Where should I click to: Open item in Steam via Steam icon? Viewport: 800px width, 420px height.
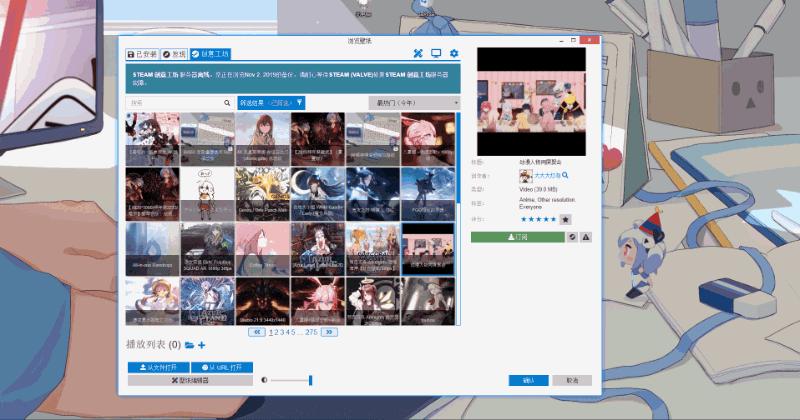pyautogui.click(x=572, y=237)
